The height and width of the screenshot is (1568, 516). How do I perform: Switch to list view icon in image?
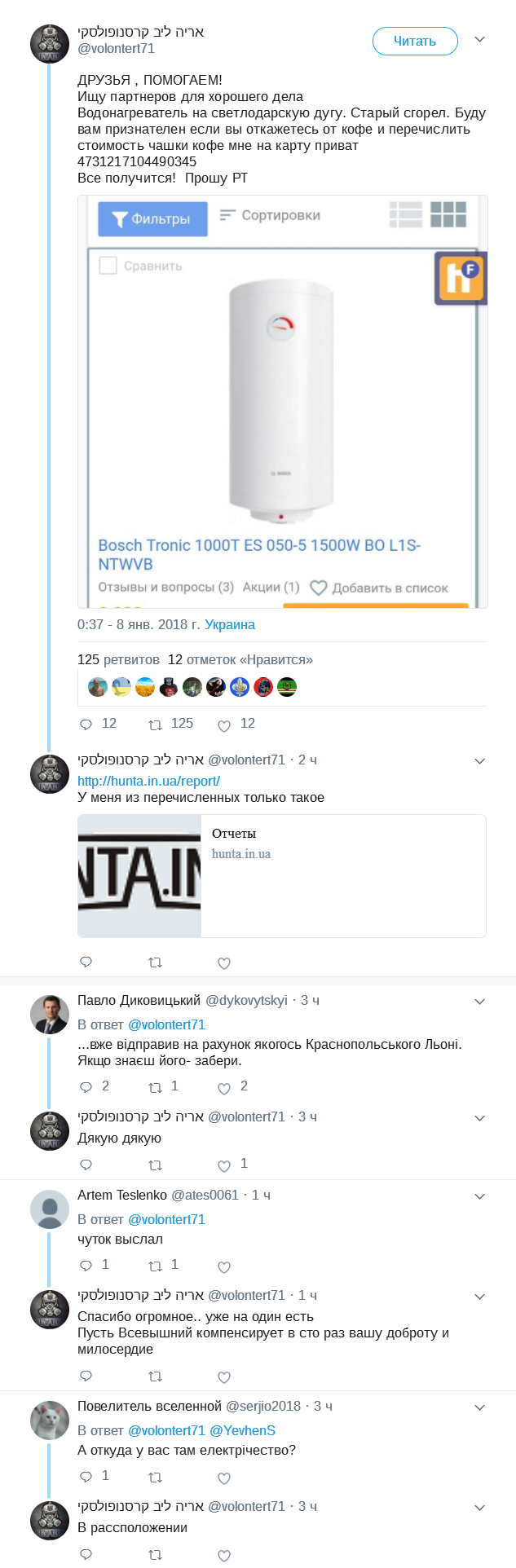406,215
